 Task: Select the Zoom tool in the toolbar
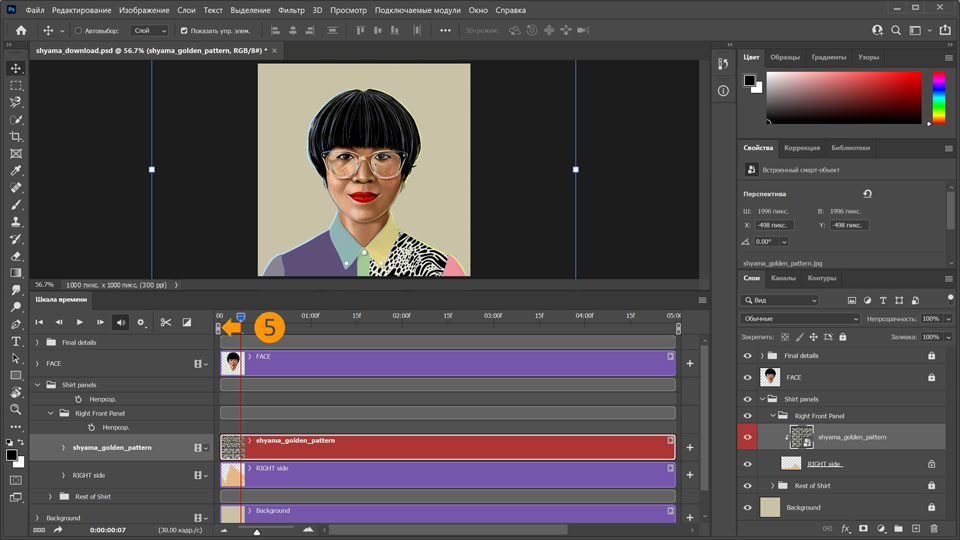point(16,409)
